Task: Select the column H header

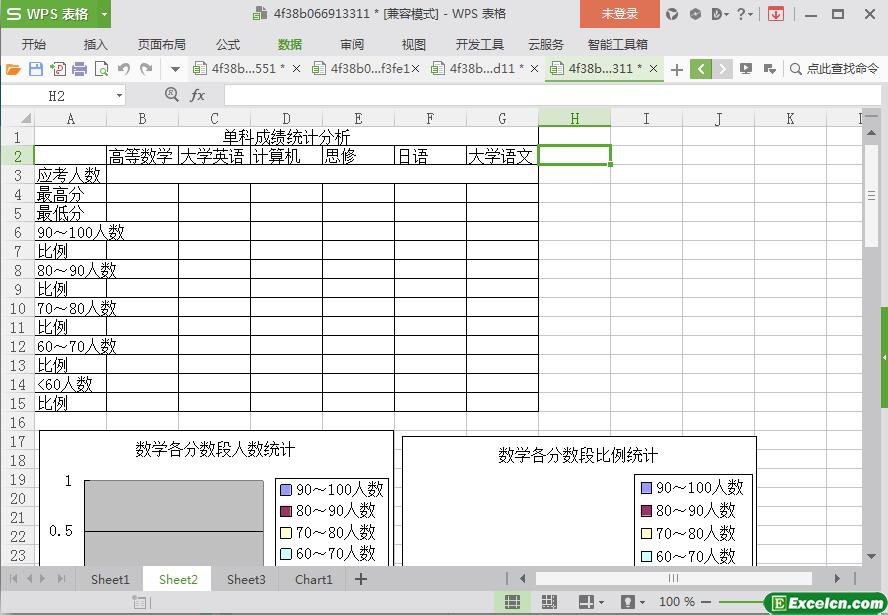Action: (574, 118)
